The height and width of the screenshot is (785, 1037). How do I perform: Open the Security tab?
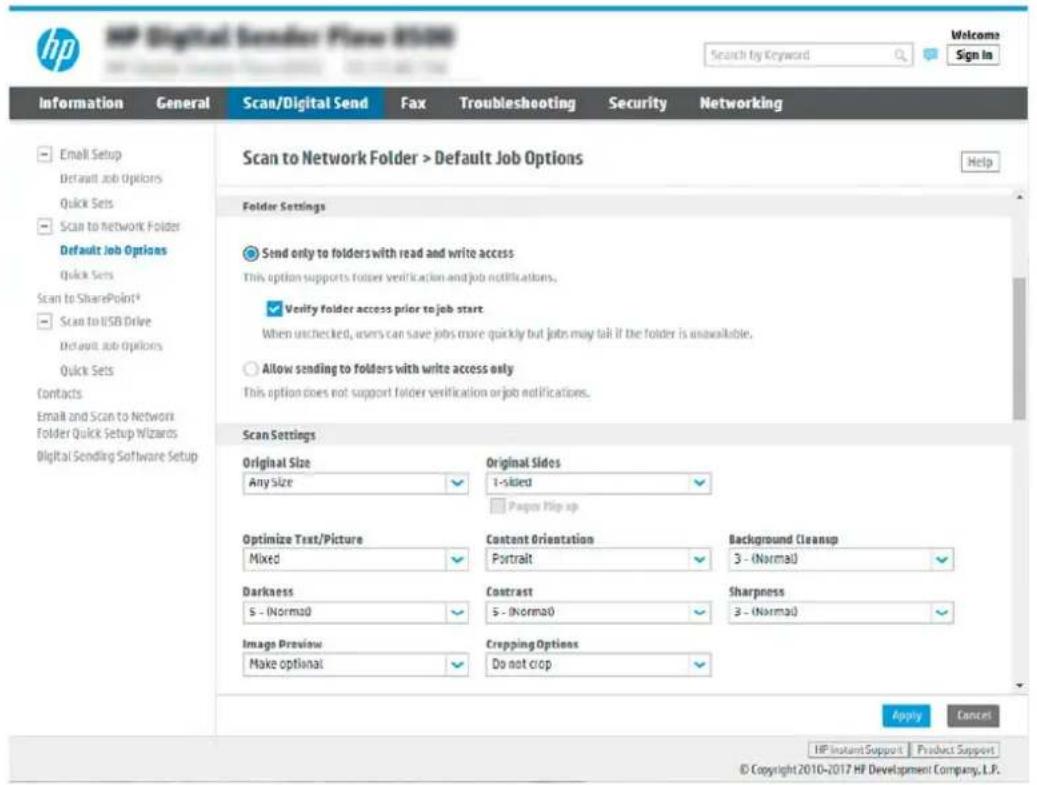pos(638,103)
